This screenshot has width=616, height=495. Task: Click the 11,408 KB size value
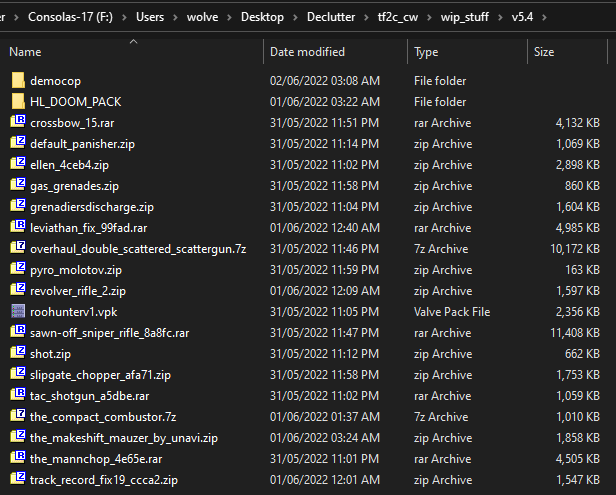(x=575, y=333)
